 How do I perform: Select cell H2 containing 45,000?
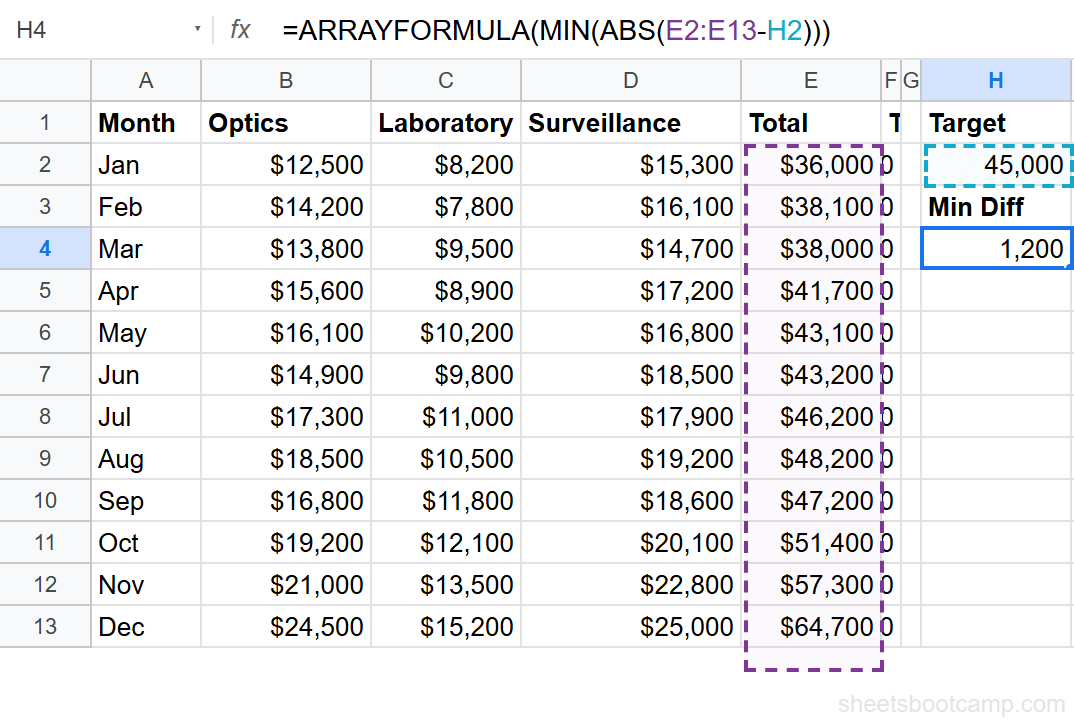[996, 164]
